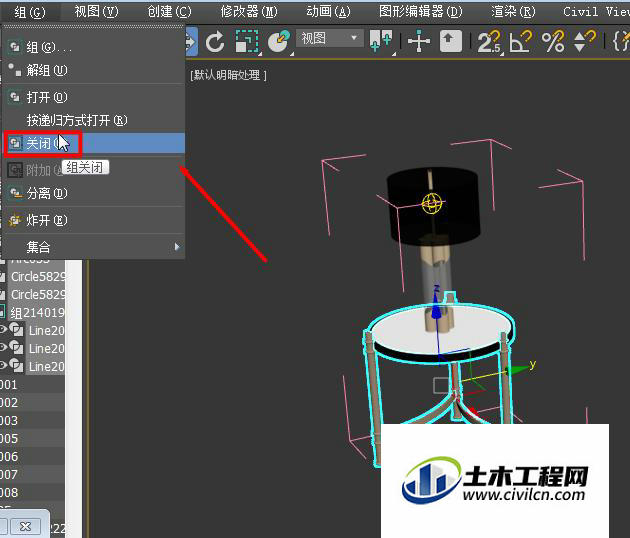The width and height of the screenshot is (630, 538).
Task: Toggle the Angle Snap icon
Action: [x=521, y=41]
